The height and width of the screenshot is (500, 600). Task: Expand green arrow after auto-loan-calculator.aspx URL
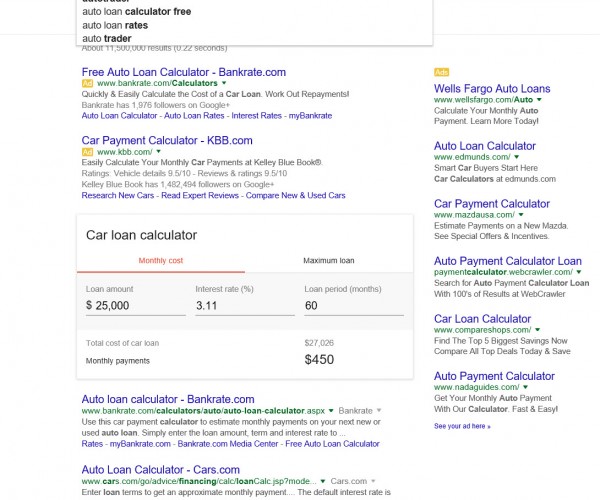coord(331,410)
